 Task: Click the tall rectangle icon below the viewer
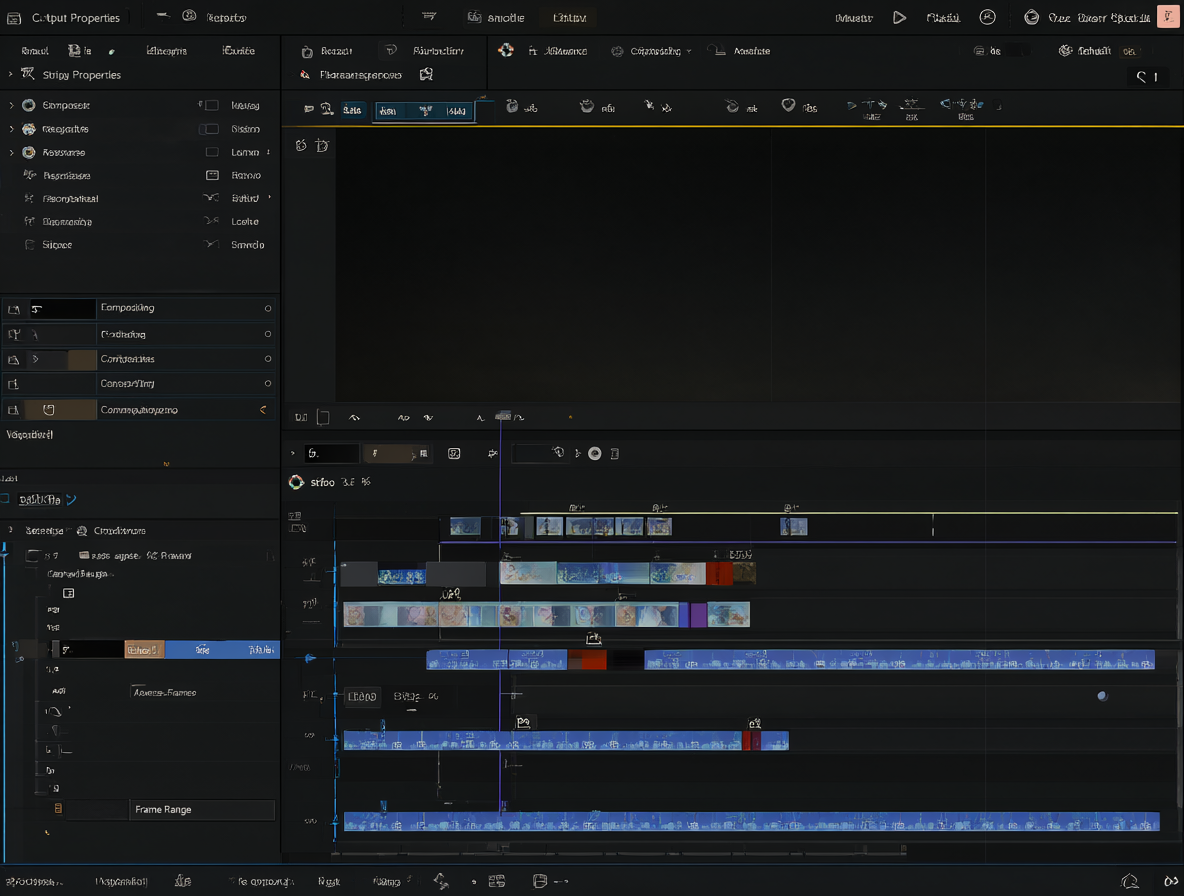tap(323, 417)
